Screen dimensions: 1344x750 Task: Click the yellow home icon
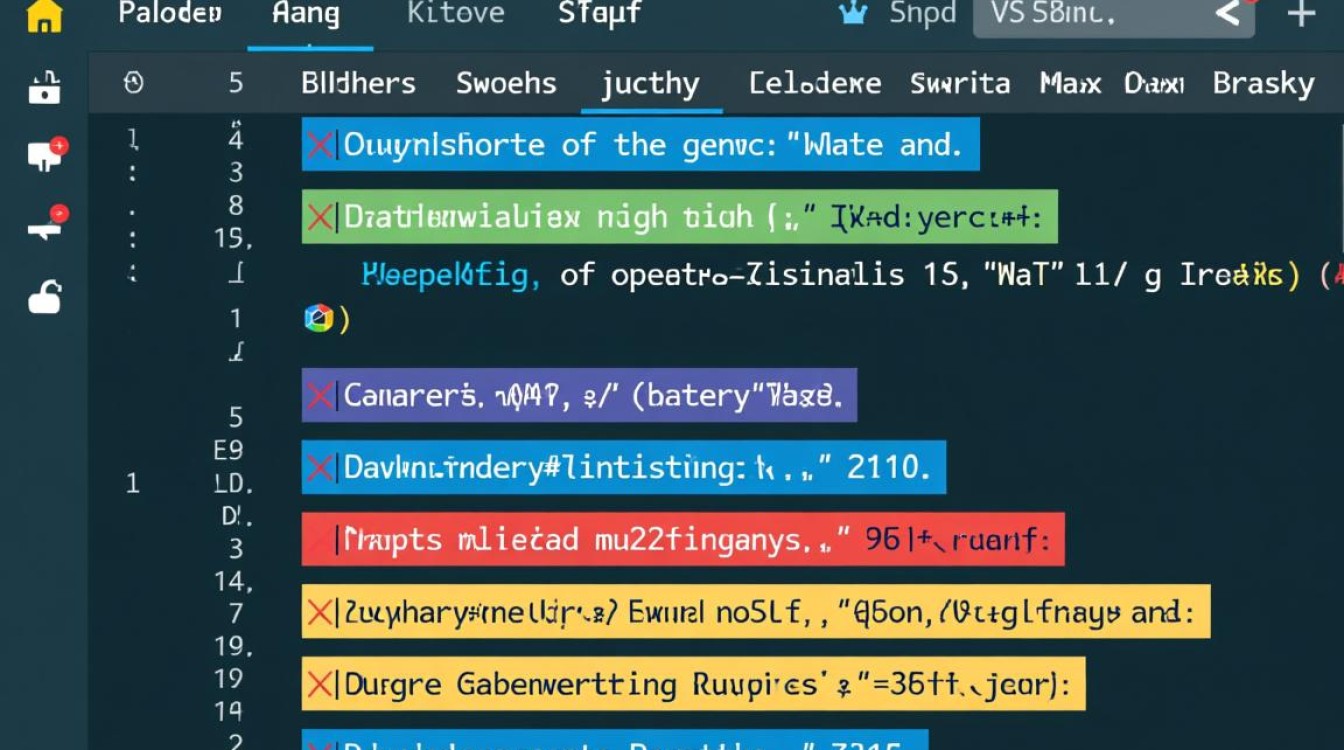[x=44, y=16]
